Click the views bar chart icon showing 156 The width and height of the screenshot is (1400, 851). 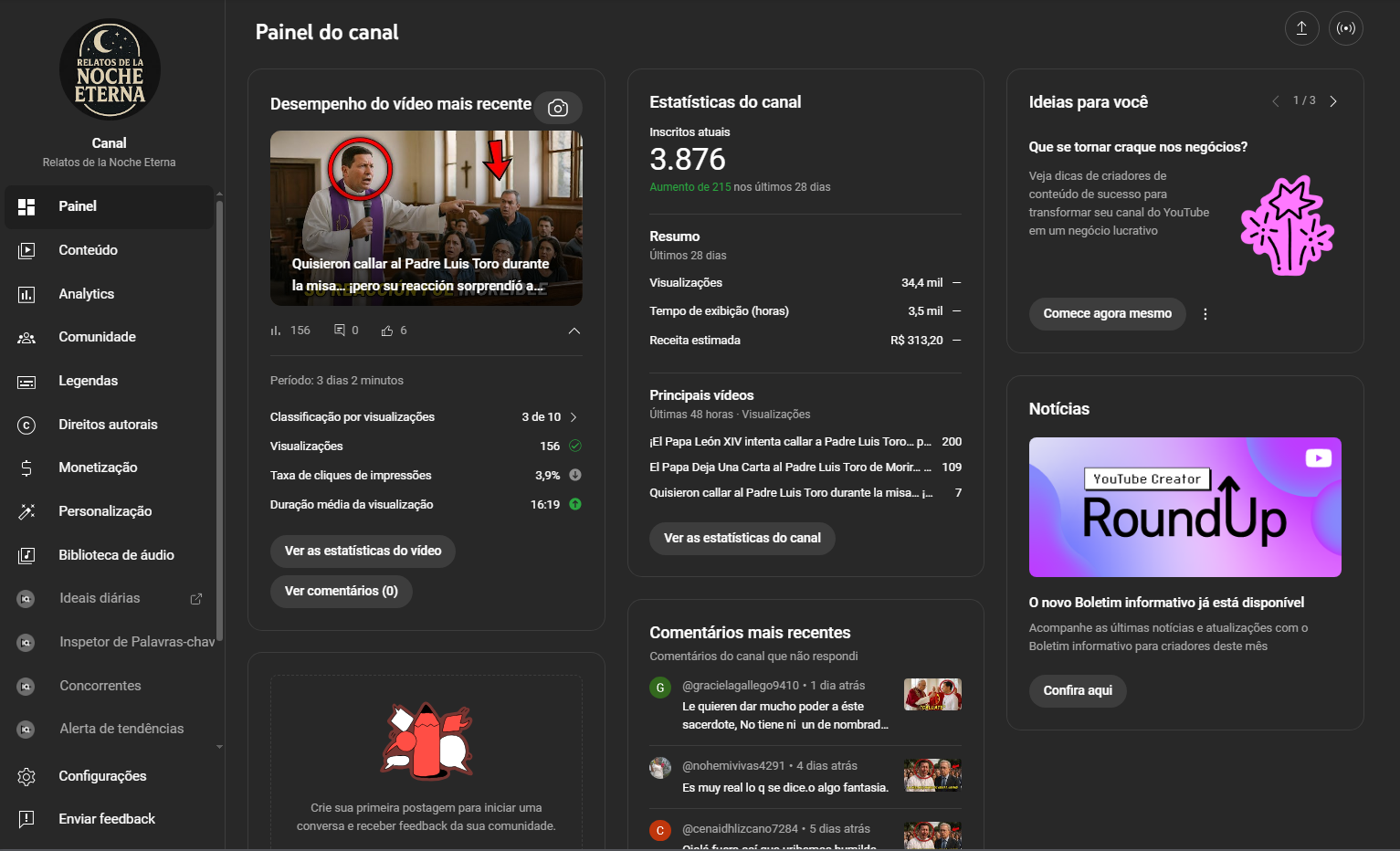pos(276,331)
